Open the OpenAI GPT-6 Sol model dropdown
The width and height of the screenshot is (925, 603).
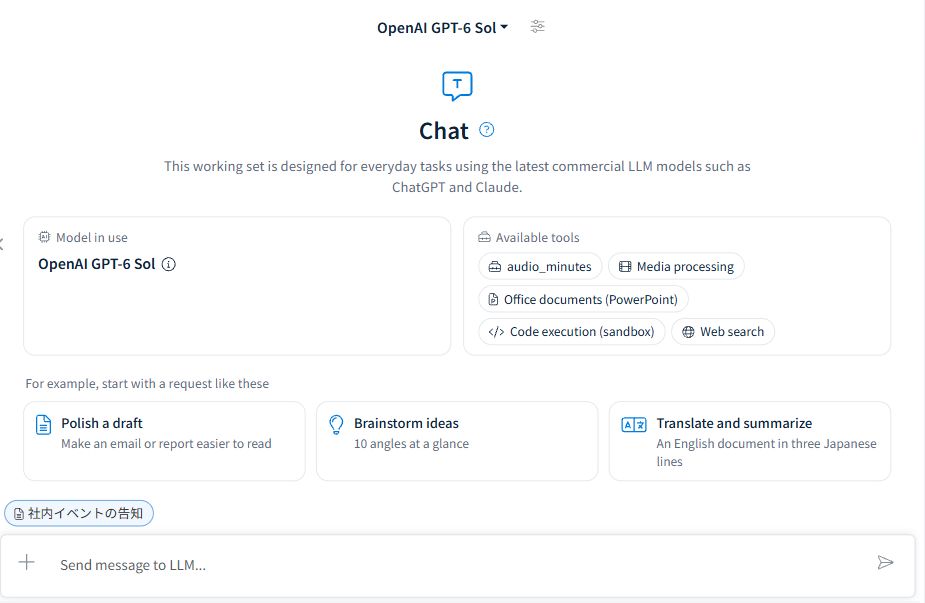442,28
